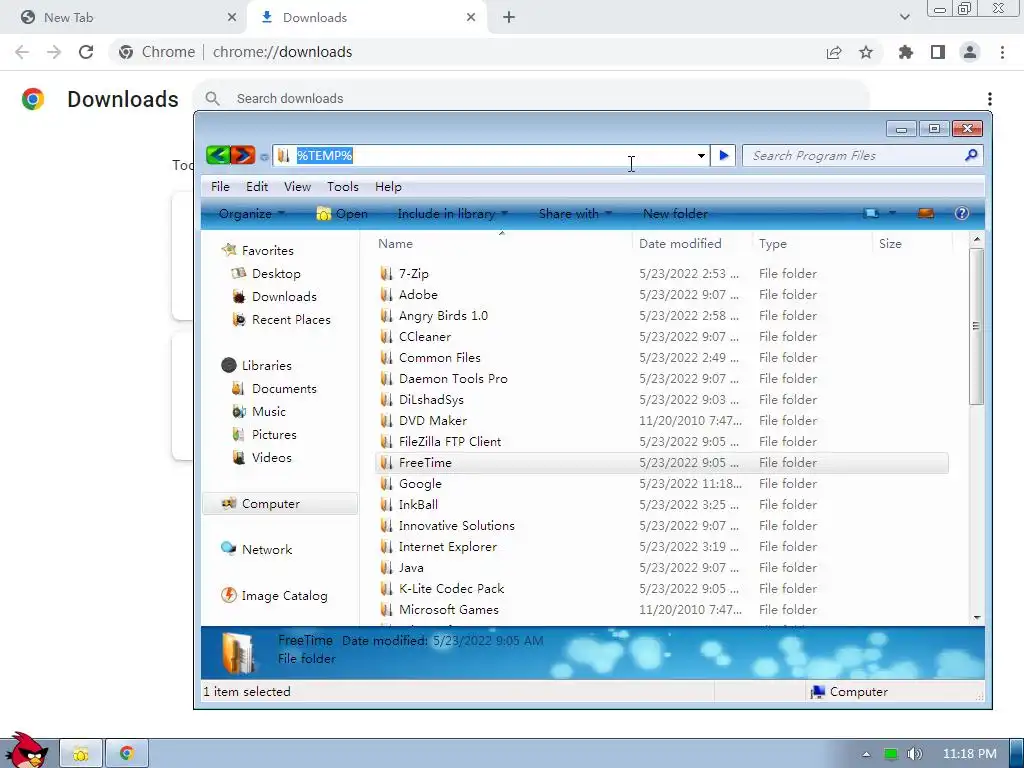Viewport: 1024px width, 768px height.
Task: Show hidden tray icons arrow
Action: click(866, 754)
